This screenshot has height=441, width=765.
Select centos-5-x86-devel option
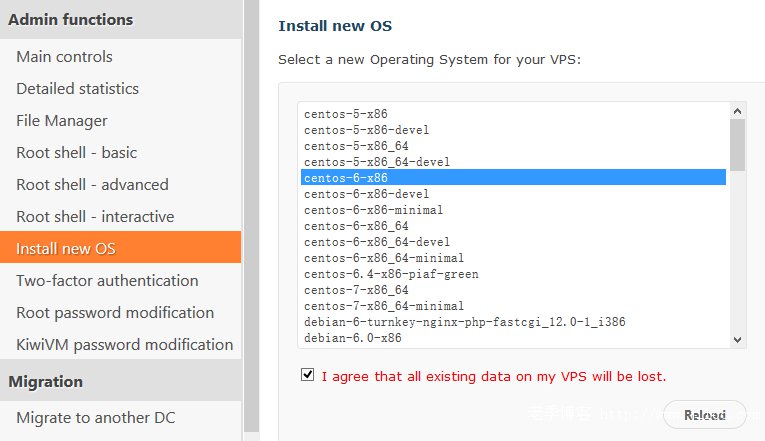pos(513,130)
